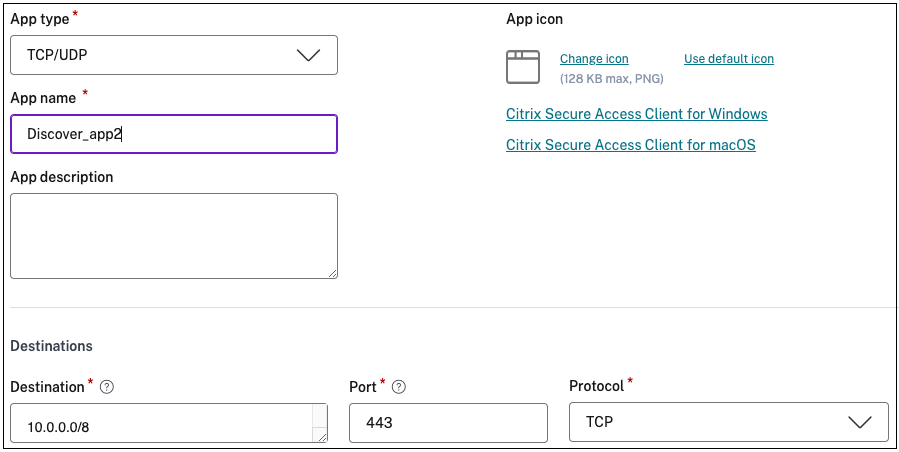Click the Destination field resize handle
This screenshot has width=899, height=452.
tap(321, 436)
